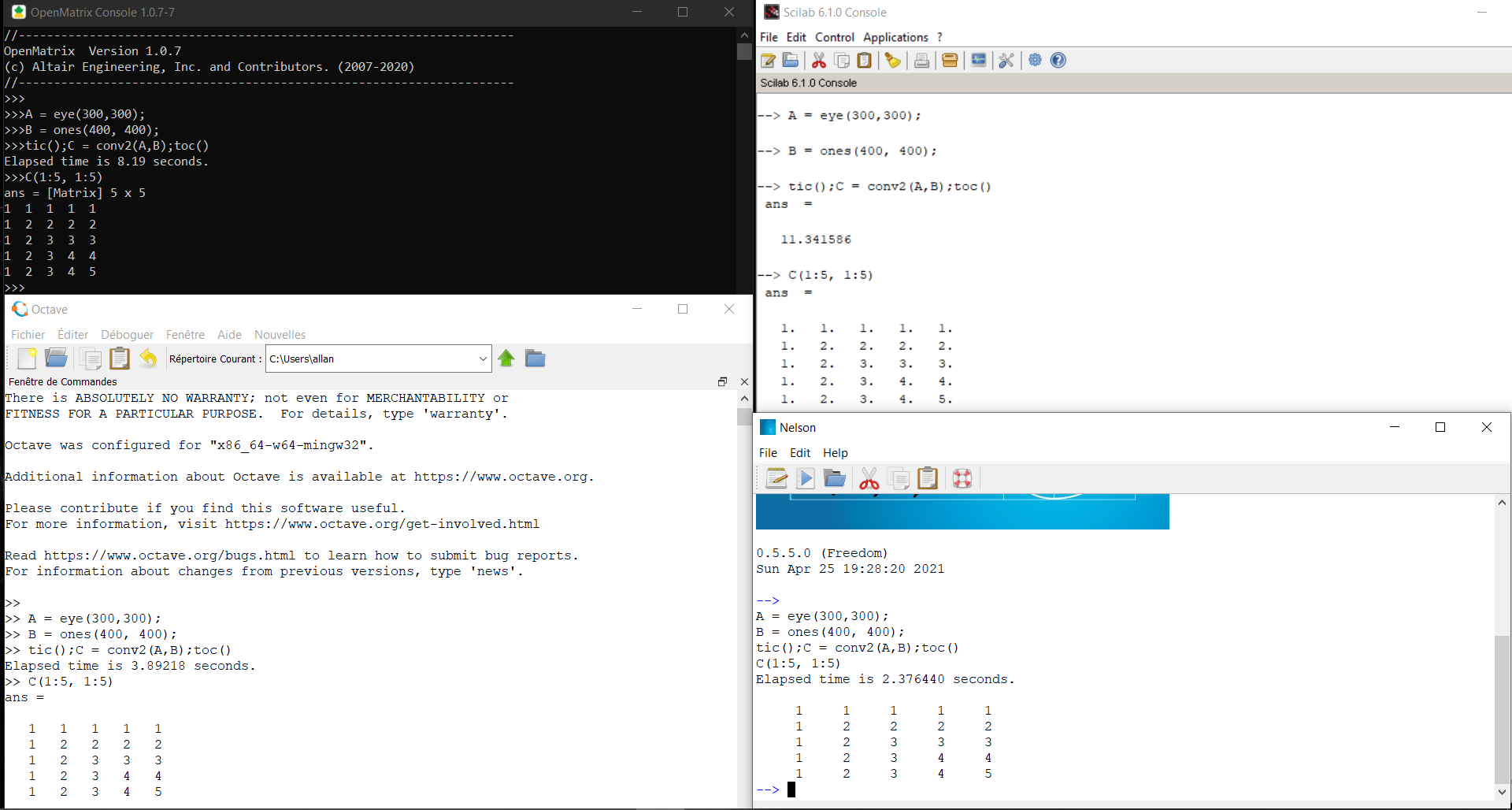The height and width of the screenshot is (810, 1512).
Task: Click the text editor notepad icon in Nelson
Action: tap(776, 478)
